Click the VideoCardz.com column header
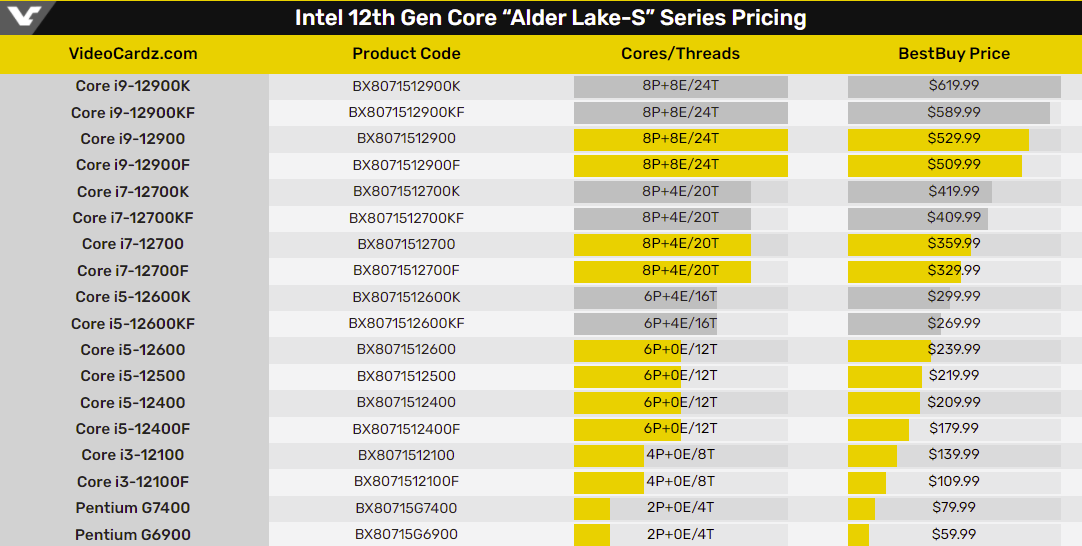The width and height of the screenshot is (1082, 546). coord(133,54)
